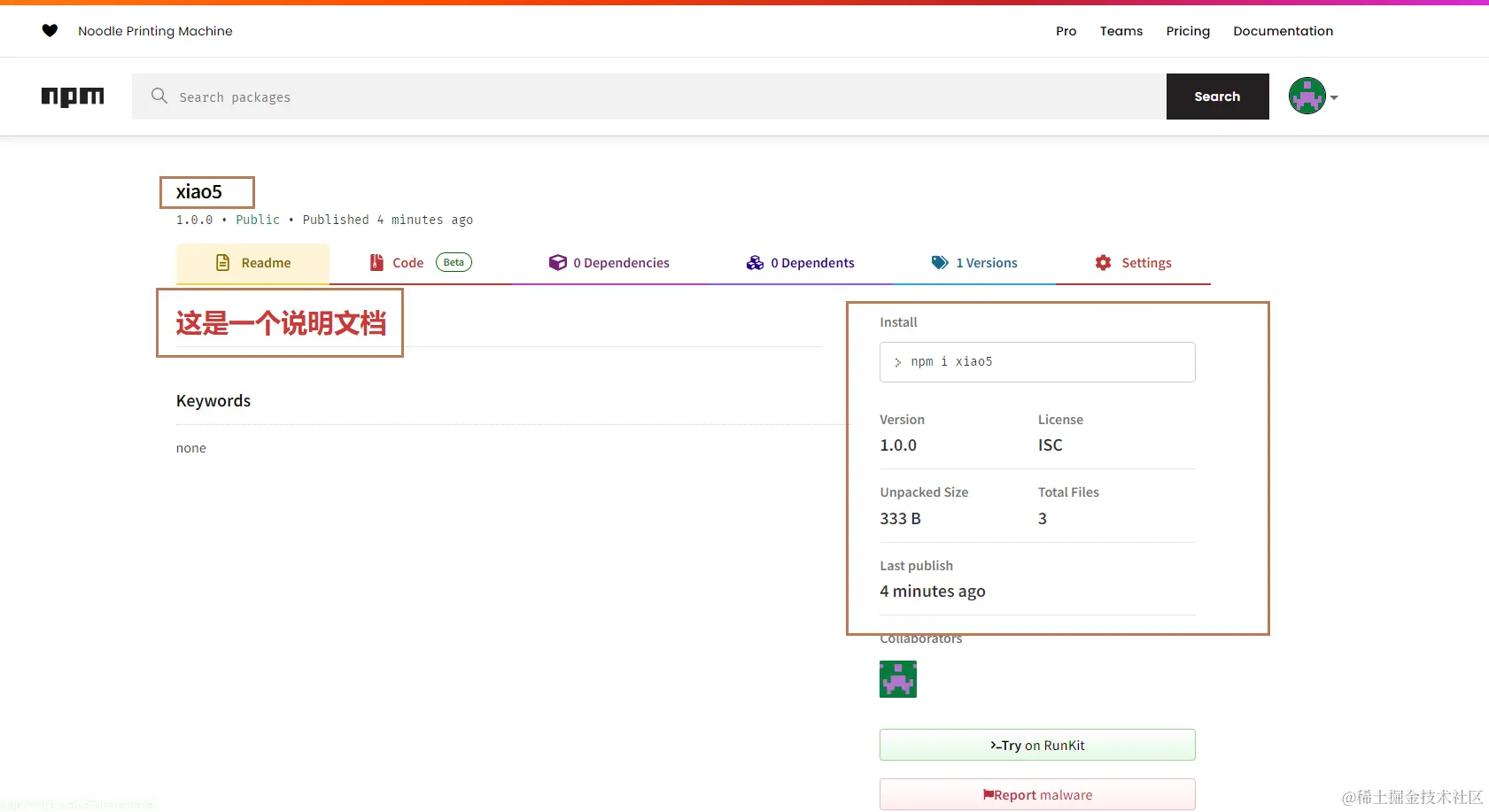The height and width of the screenshot is (812, 1489).
Task: Click the install command prompt chevron
Action: (x=897, y=362)
